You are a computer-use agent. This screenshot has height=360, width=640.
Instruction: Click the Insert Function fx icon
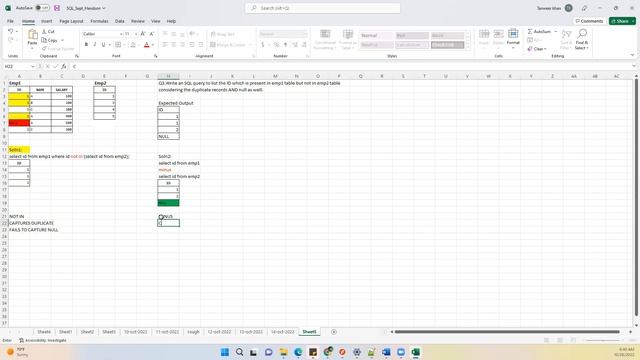64,66
